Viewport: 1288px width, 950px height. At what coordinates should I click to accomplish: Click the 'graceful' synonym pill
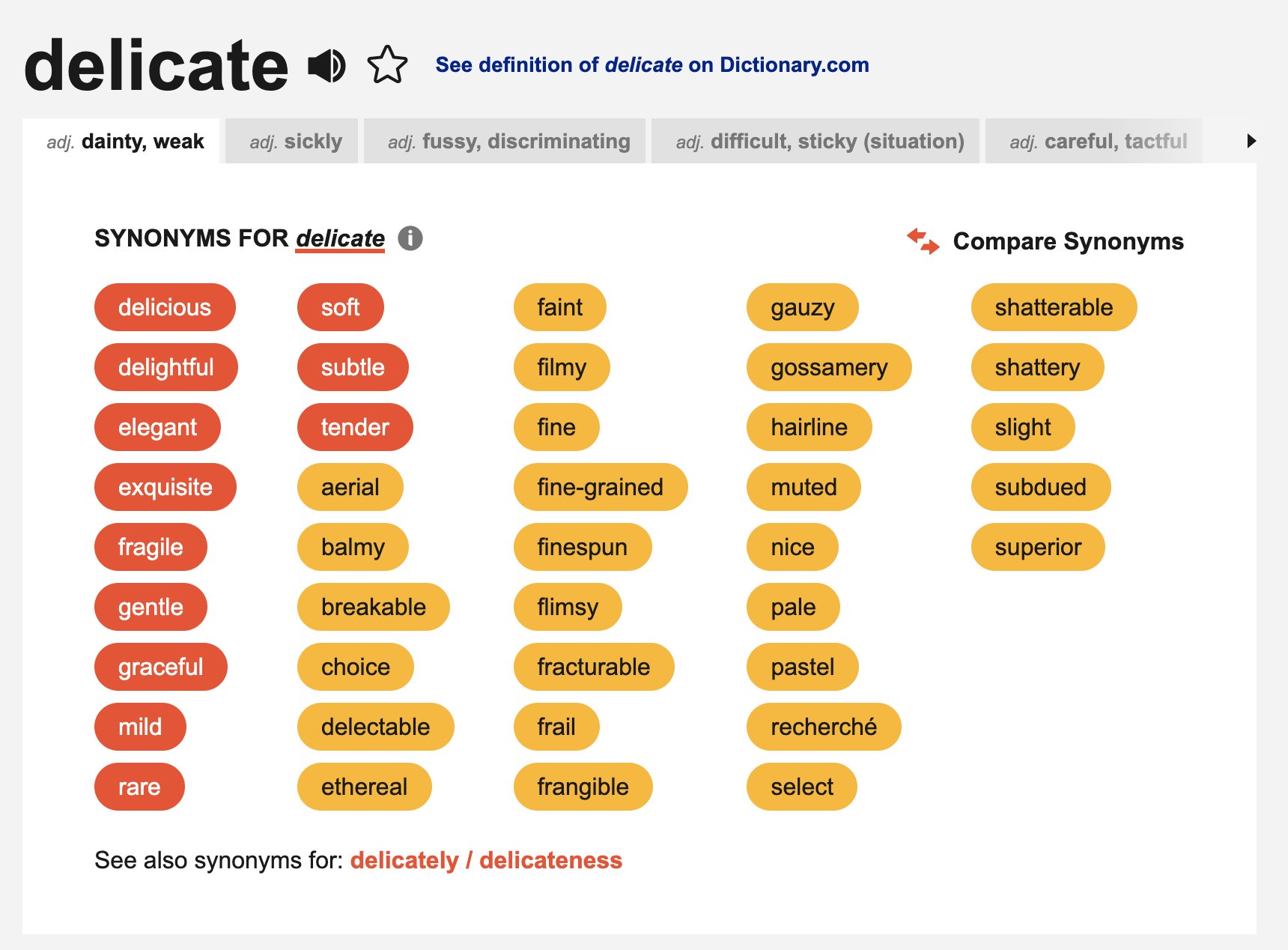161,667
